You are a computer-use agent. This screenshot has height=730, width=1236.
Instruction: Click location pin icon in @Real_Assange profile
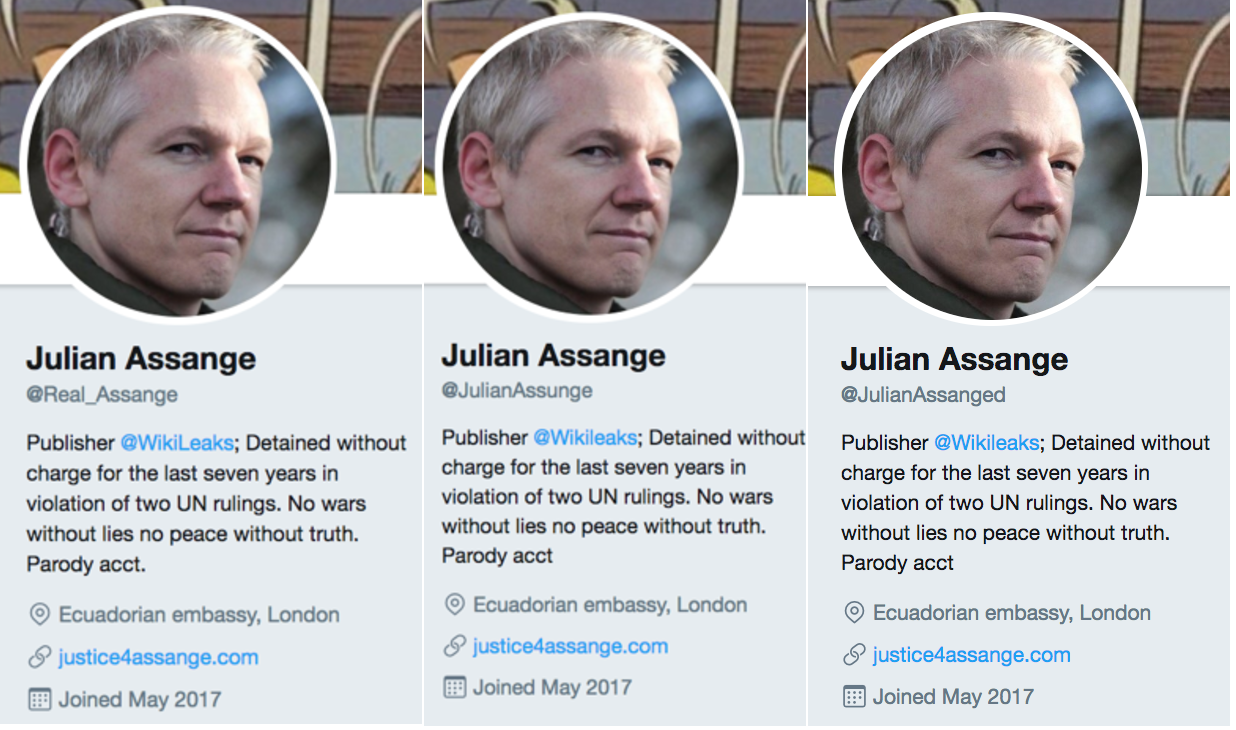[x=40, y=614]
